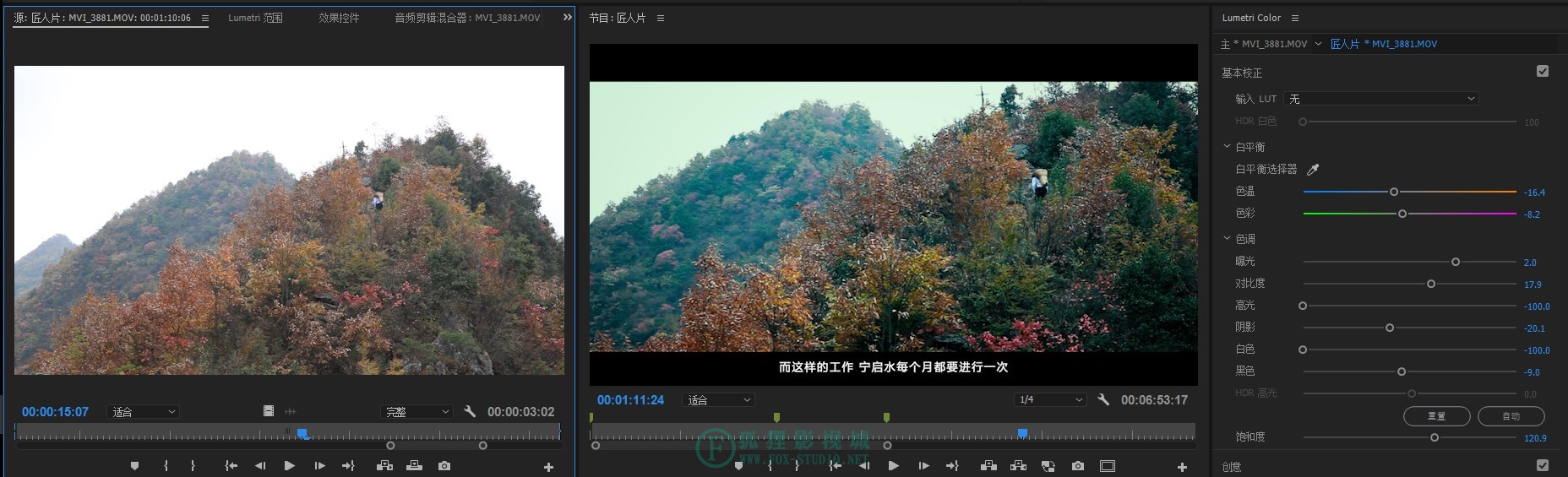Switch to the 音频剪辑混合器 tab

click(x=467, y=18)
